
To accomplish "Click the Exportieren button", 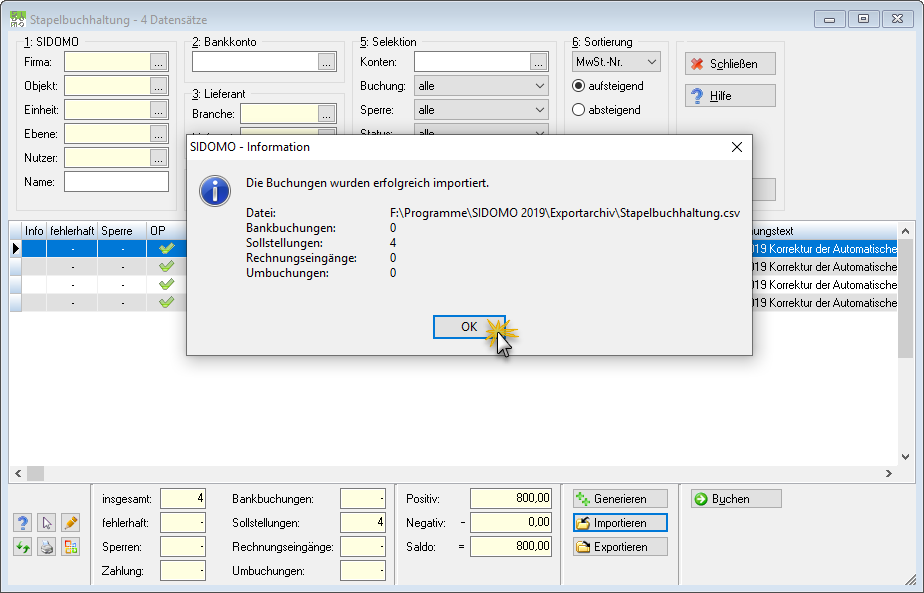I will [620, 547].
